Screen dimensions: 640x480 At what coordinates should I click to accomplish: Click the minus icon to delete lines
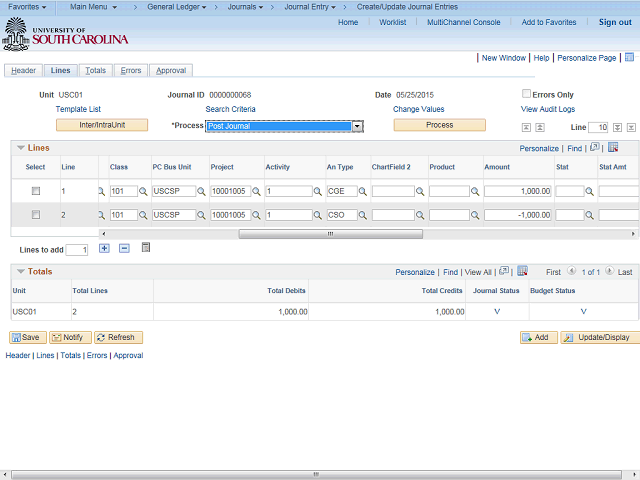coord(124,248)
